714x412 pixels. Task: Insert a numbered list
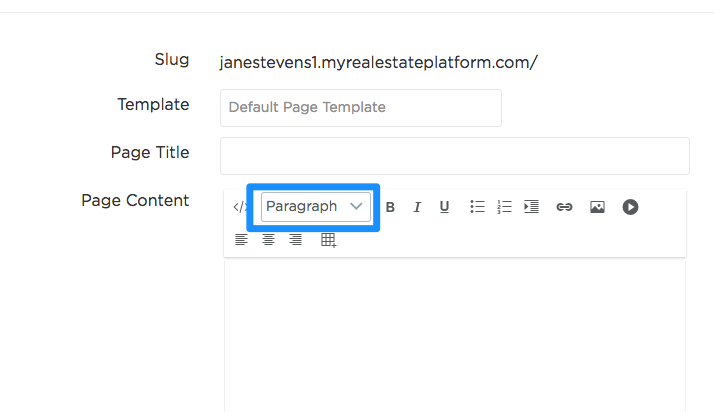click(x=505, y=207)
